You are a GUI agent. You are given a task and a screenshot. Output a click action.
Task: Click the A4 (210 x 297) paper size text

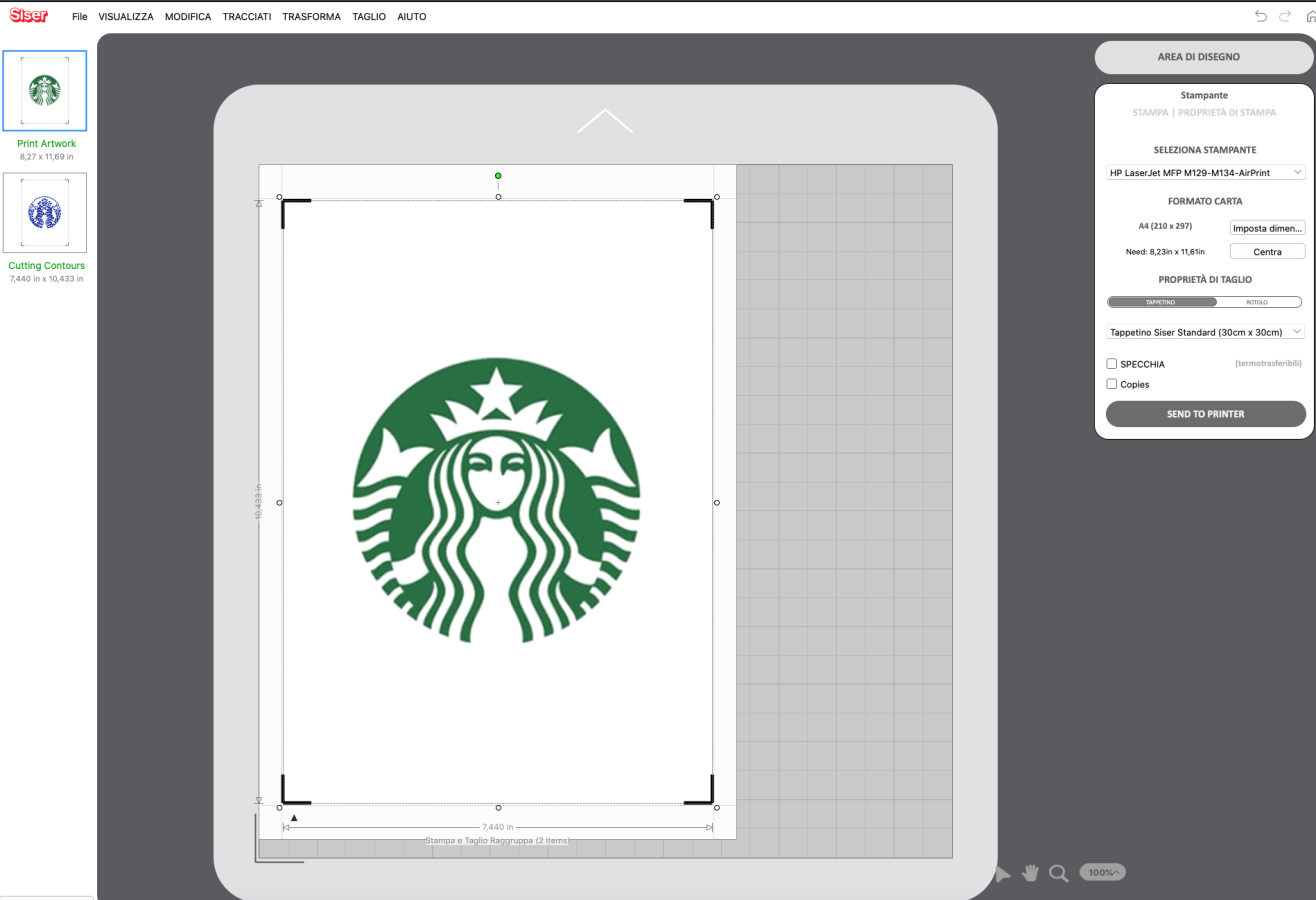click(1165, 227)
